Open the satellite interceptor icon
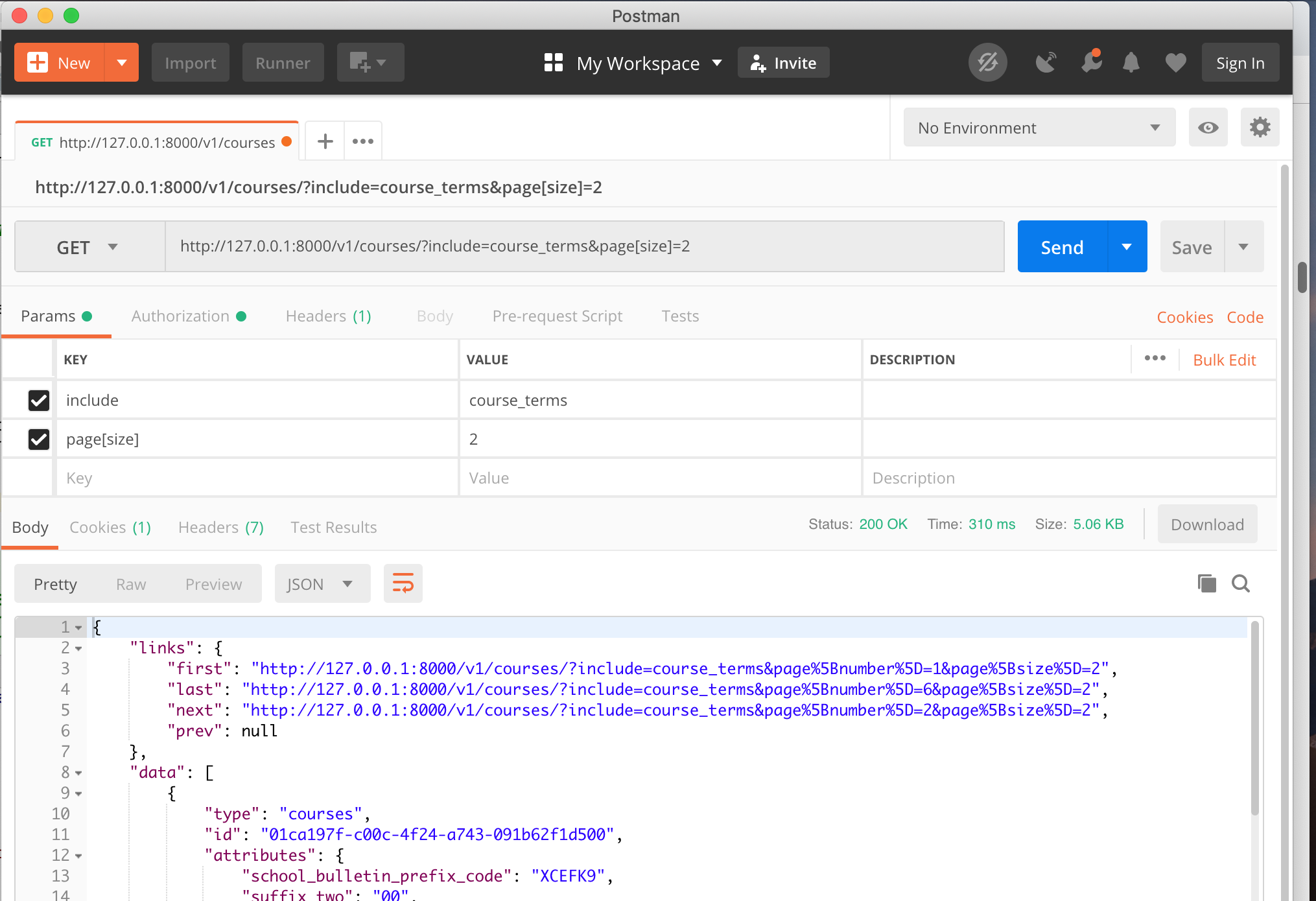Image resolution: width=1316 pixels, height=901 pixels. tap(1046, 63)
